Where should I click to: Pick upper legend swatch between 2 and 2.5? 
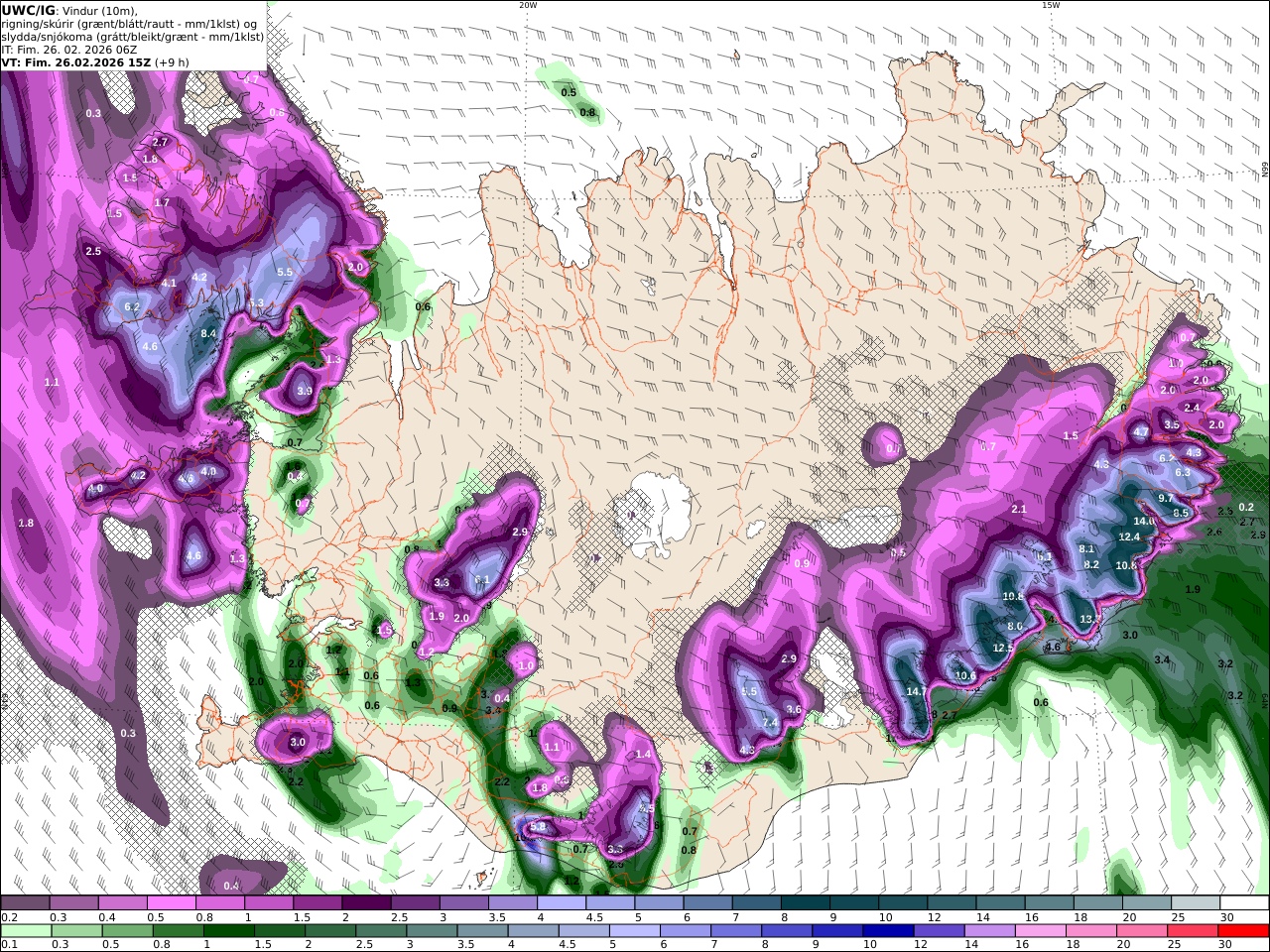366,903
